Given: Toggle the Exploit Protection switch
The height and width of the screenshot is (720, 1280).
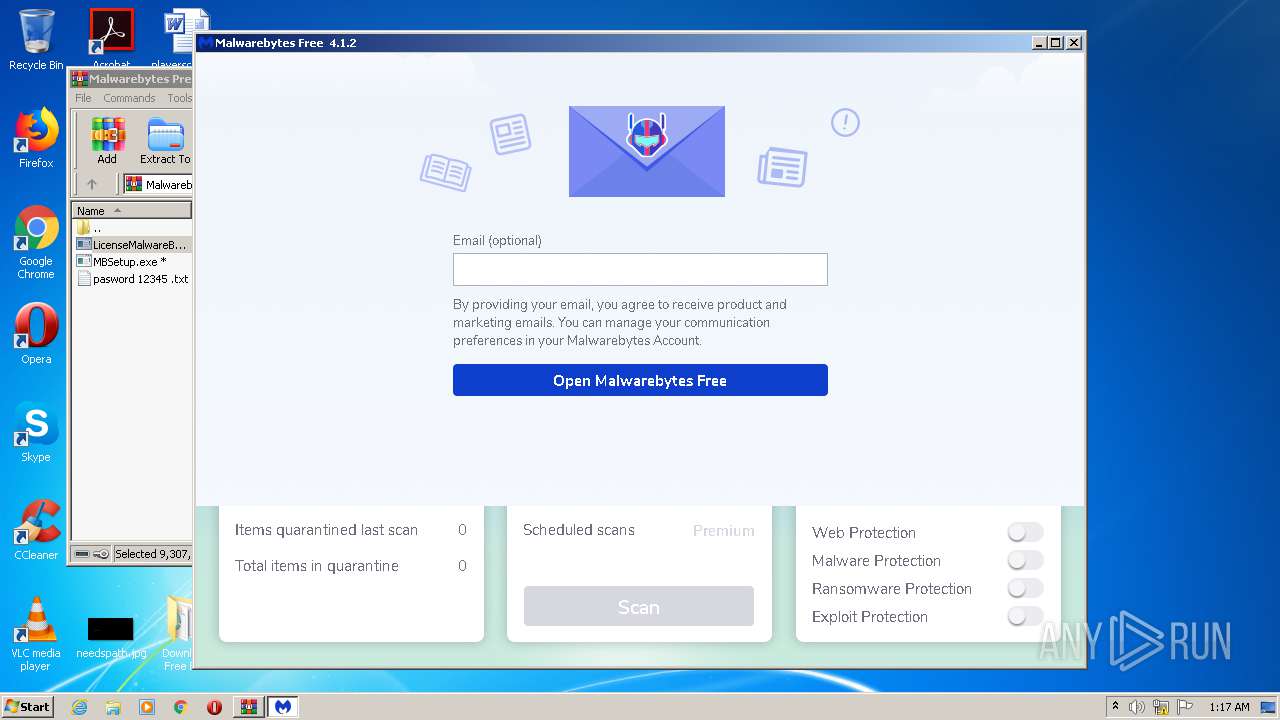Looking at the screenshot, I should [x=1025, y=617].
